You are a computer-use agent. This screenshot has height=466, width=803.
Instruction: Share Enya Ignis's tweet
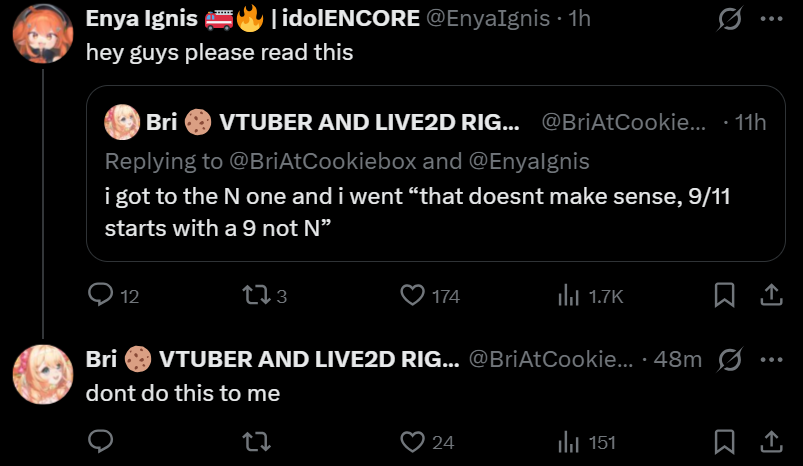(x=771, y=295)
